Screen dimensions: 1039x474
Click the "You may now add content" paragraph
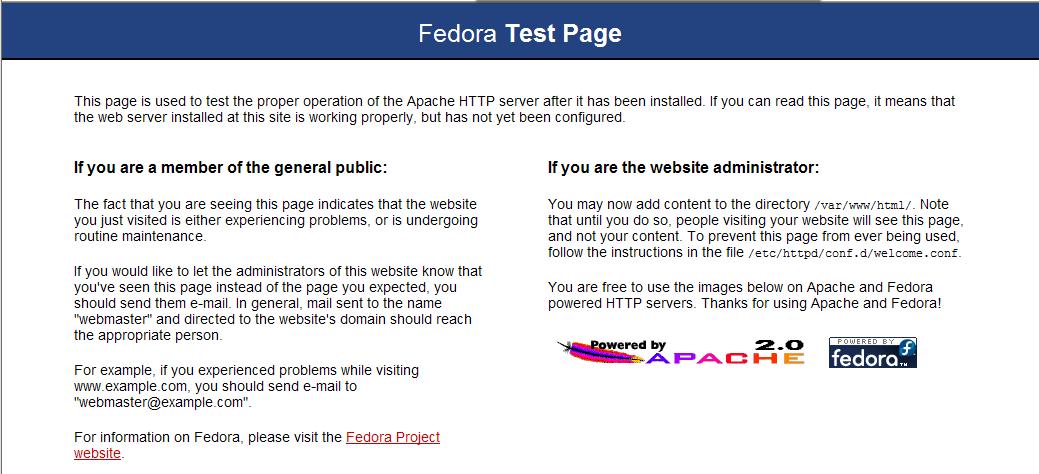click(755, 228)
